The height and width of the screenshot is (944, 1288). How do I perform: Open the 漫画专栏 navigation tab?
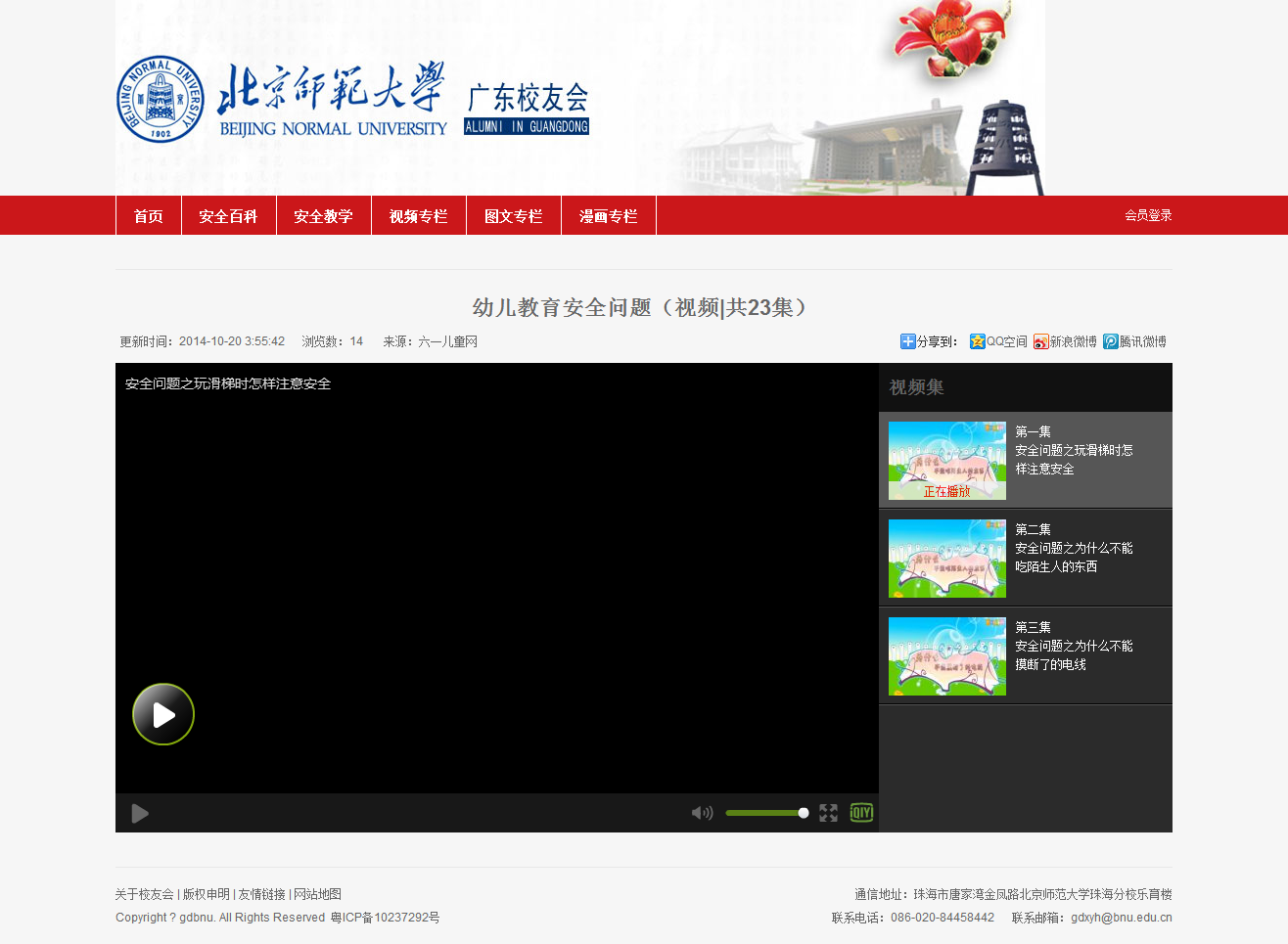click(x=608, y=216)
